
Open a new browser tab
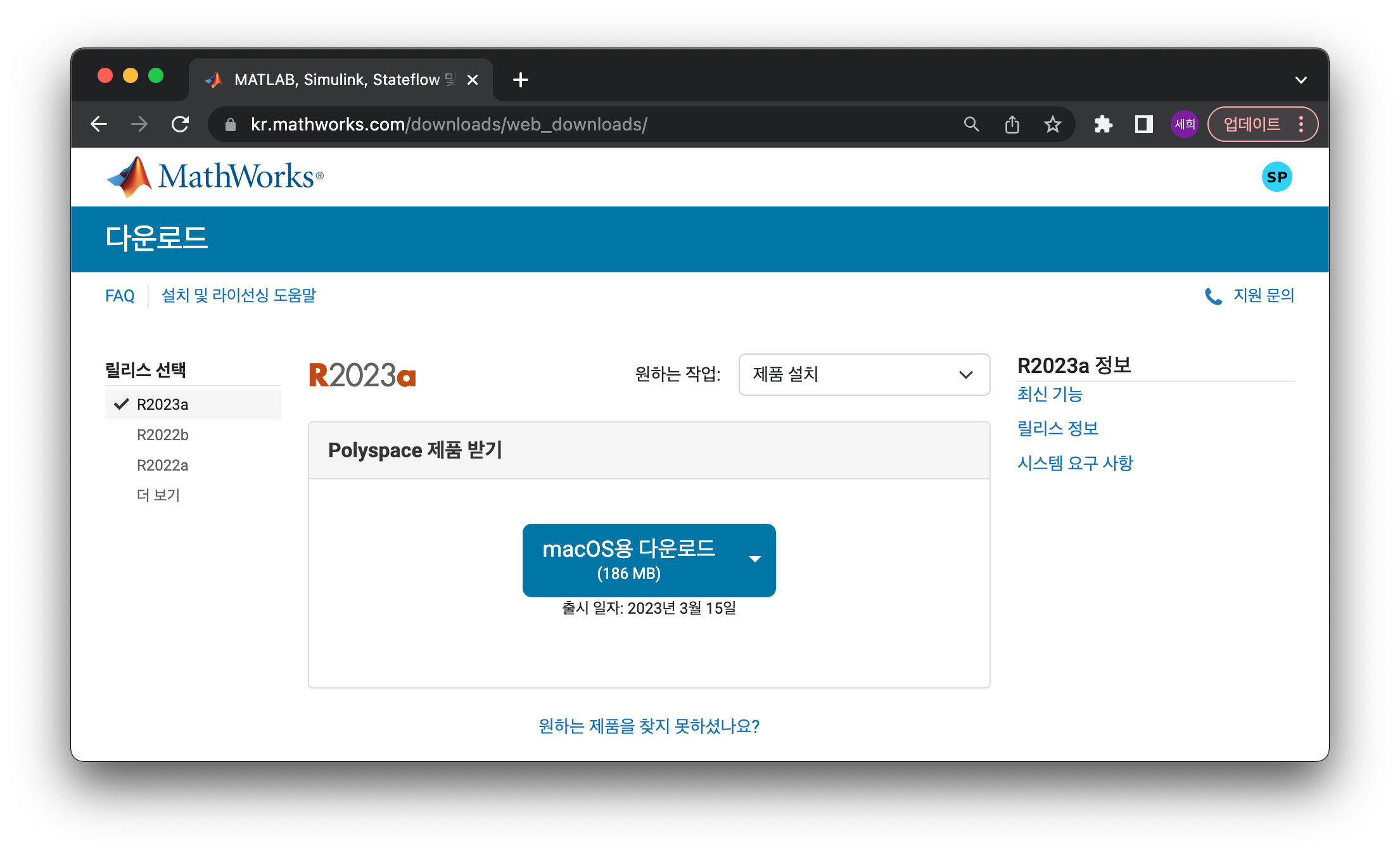point(520,80)
